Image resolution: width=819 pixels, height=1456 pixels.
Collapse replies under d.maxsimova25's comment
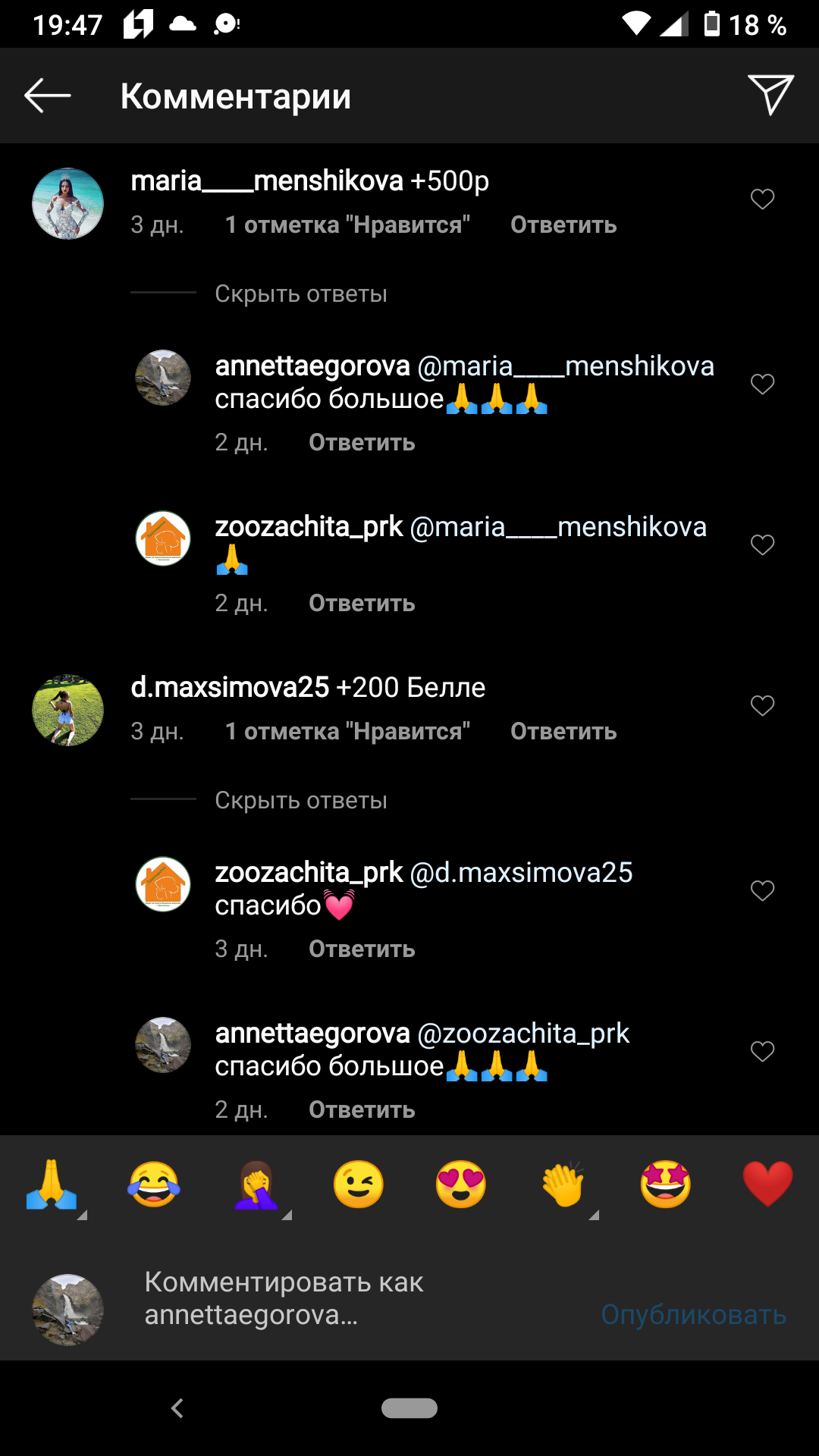coord(301,800)
